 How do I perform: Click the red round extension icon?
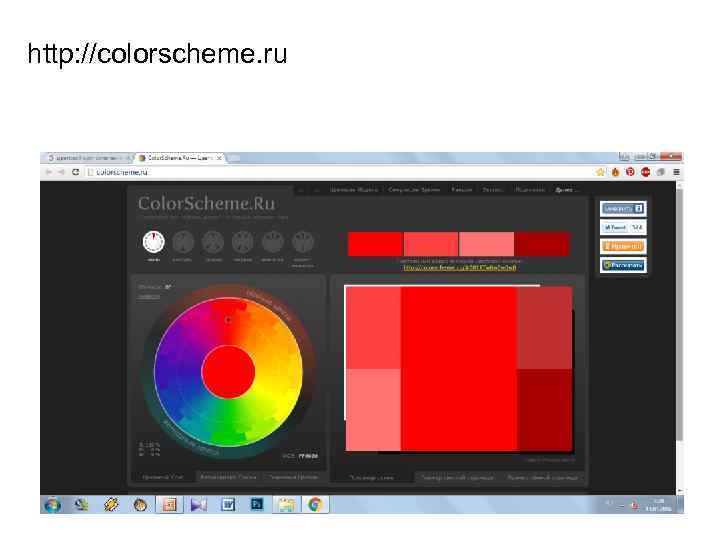click(x=645, y=172)
